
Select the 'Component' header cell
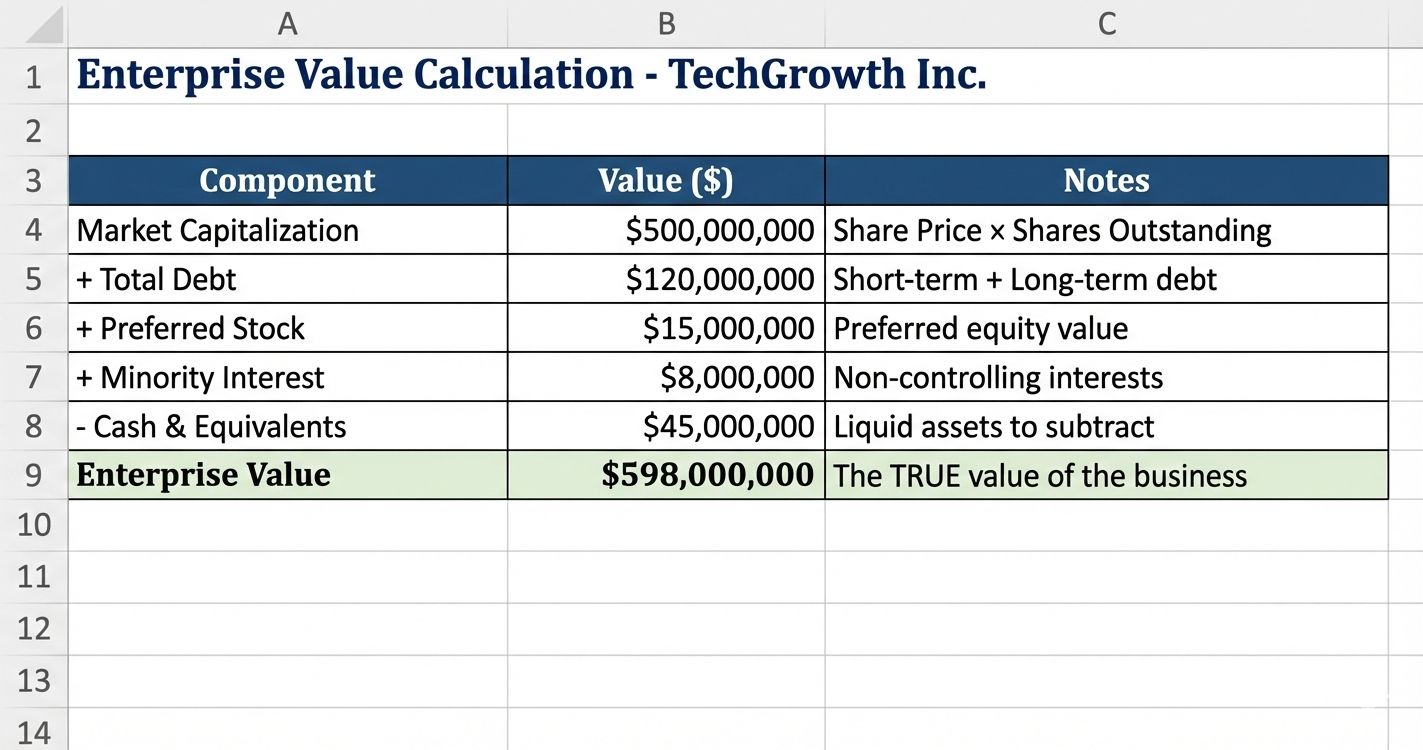click(288, 180)
